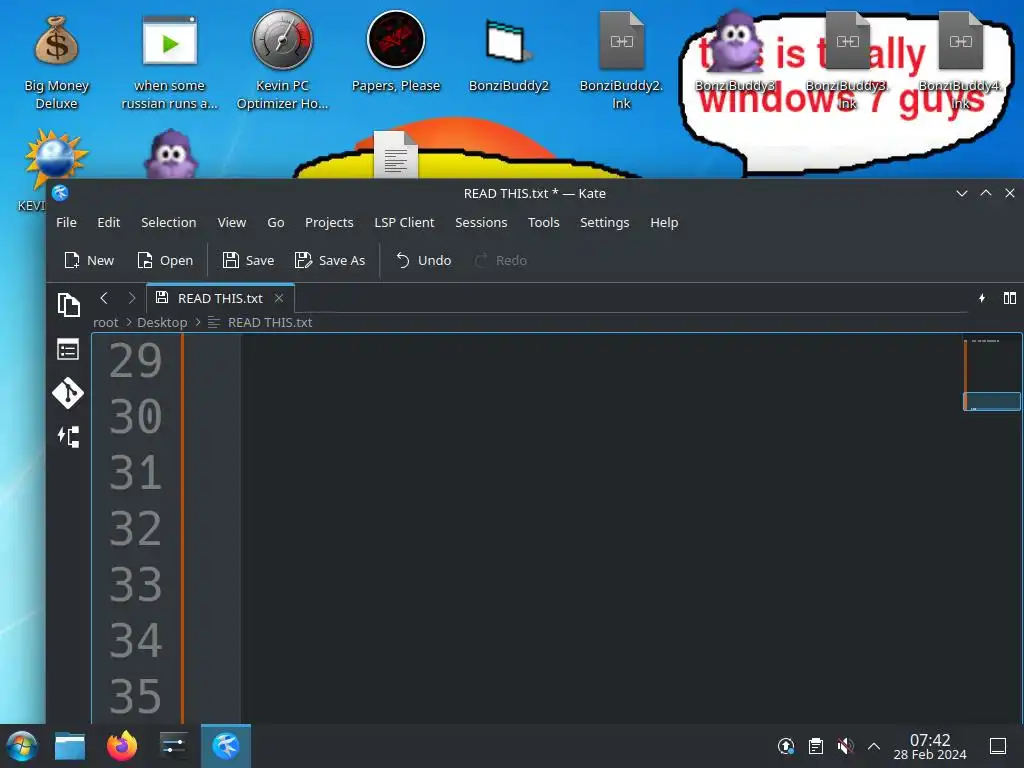Go back with the left arrow in the tab bar
Image resolution: width=1024 pixels, height=768 pixels.
(104, 298)
